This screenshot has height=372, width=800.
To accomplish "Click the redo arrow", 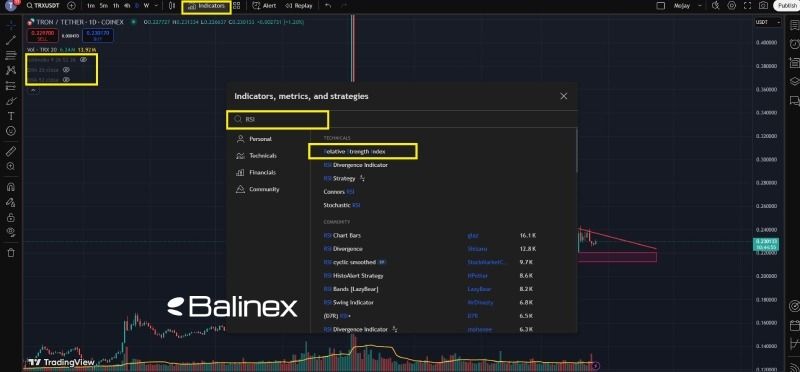I will coord(343,6).
